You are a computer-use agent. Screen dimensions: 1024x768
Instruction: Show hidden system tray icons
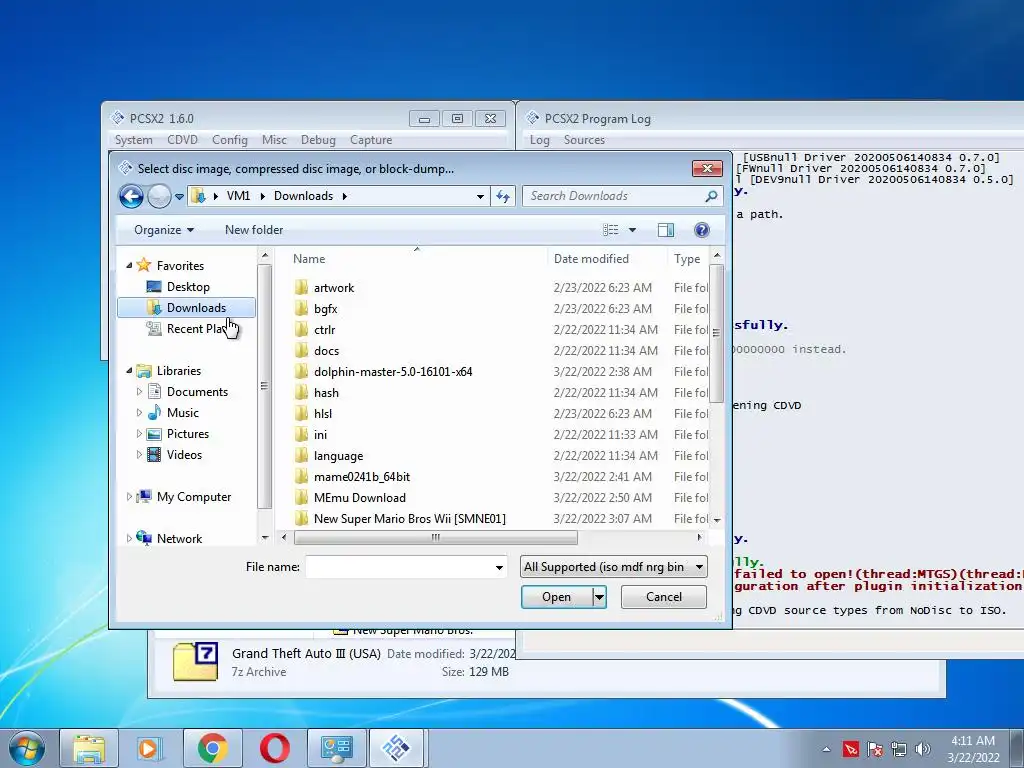[x=826, y=749]
